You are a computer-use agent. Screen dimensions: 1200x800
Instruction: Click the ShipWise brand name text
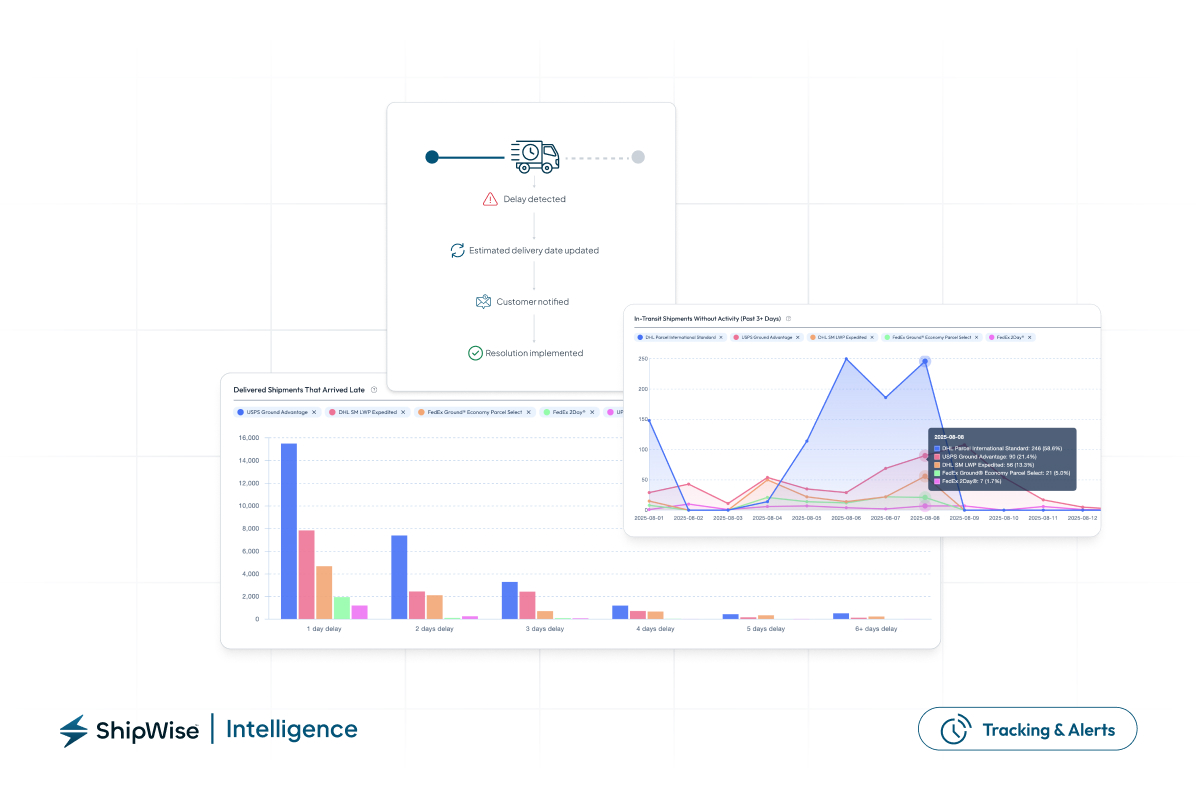click(x=148, y=731)
